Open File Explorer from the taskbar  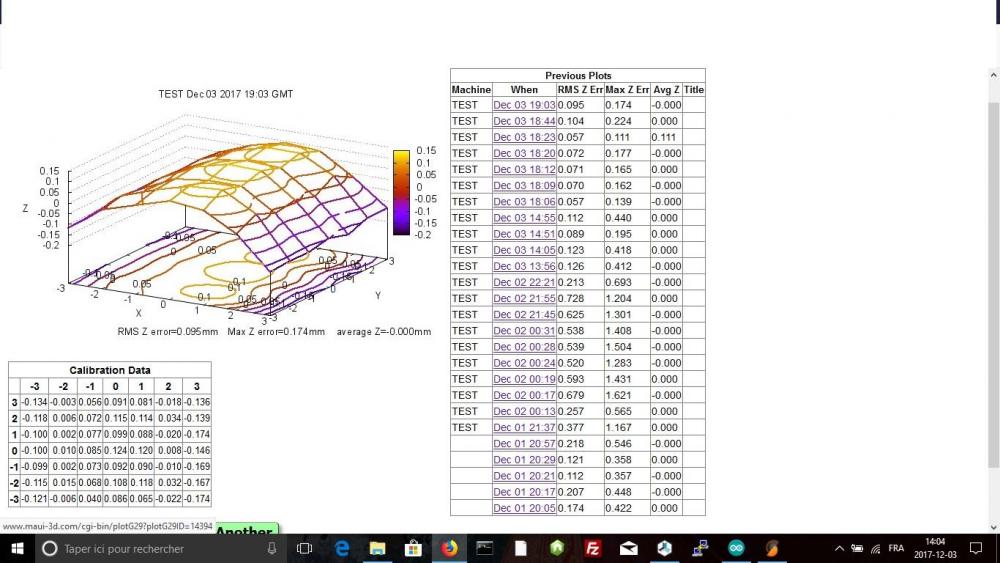(378, 548)
